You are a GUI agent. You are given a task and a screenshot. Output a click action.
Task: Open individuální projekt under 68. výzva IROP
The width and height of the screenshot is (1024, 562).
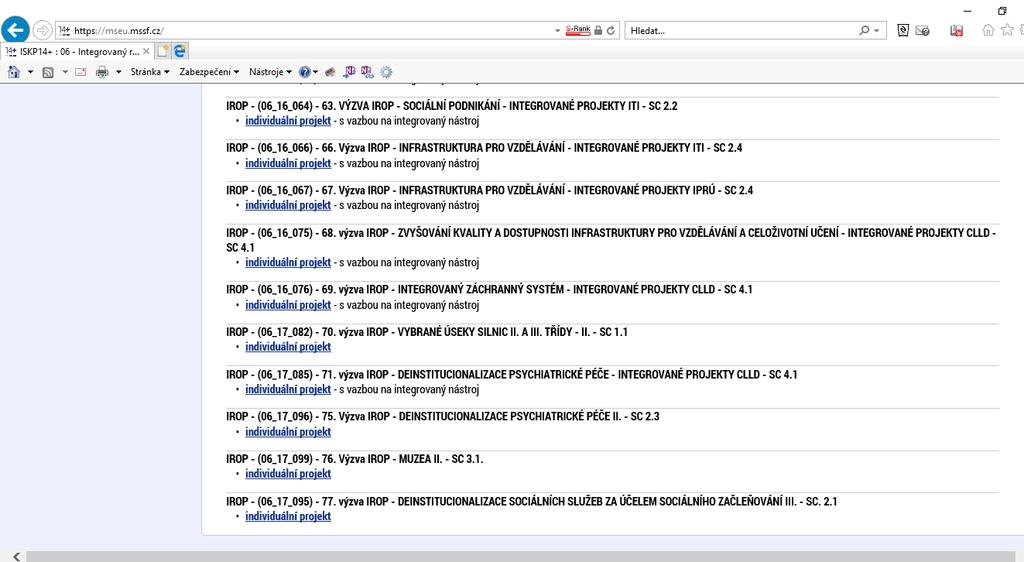pyautogui.click(x=288, y=262)
